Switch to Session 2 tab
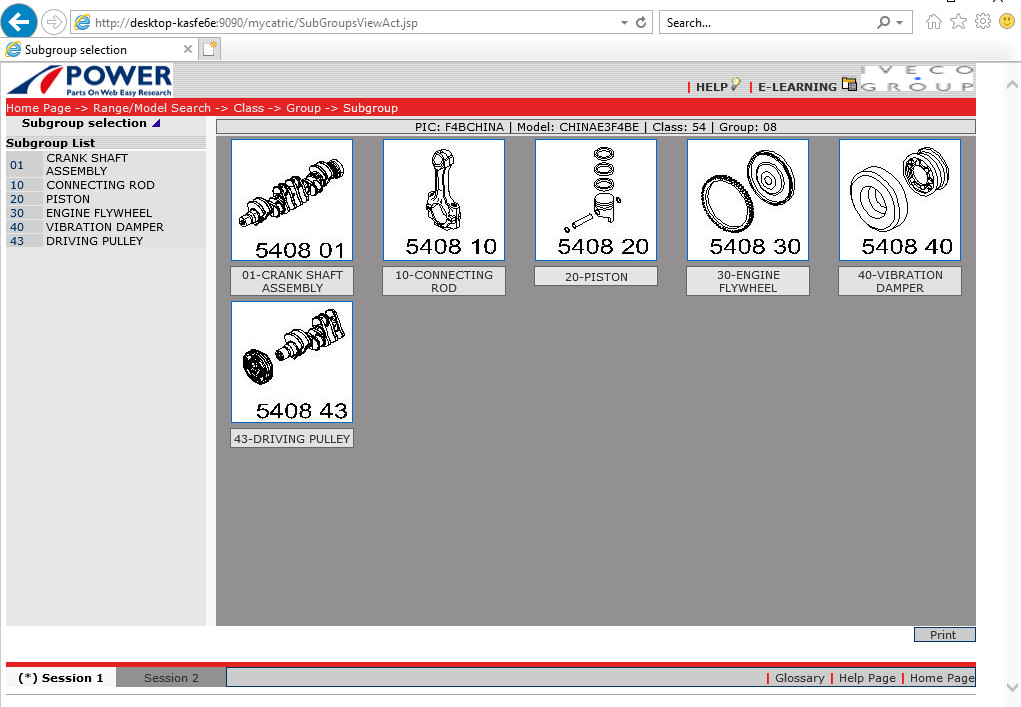Image resolution: width=1021 pixels, height=707 pixels. [171, 678]
